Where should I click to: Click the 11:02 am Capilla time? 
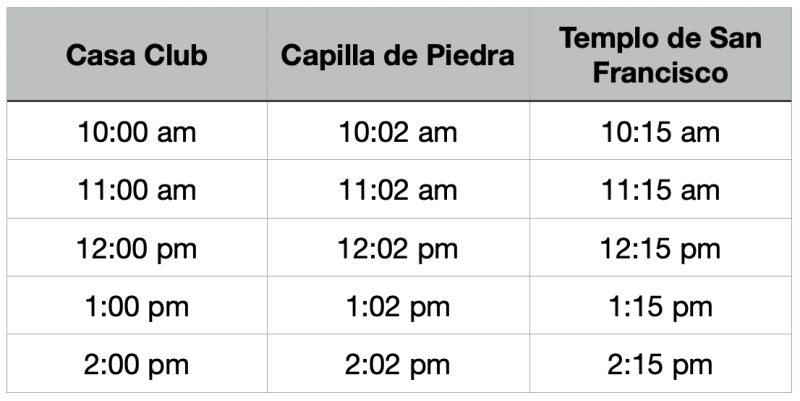397,190
